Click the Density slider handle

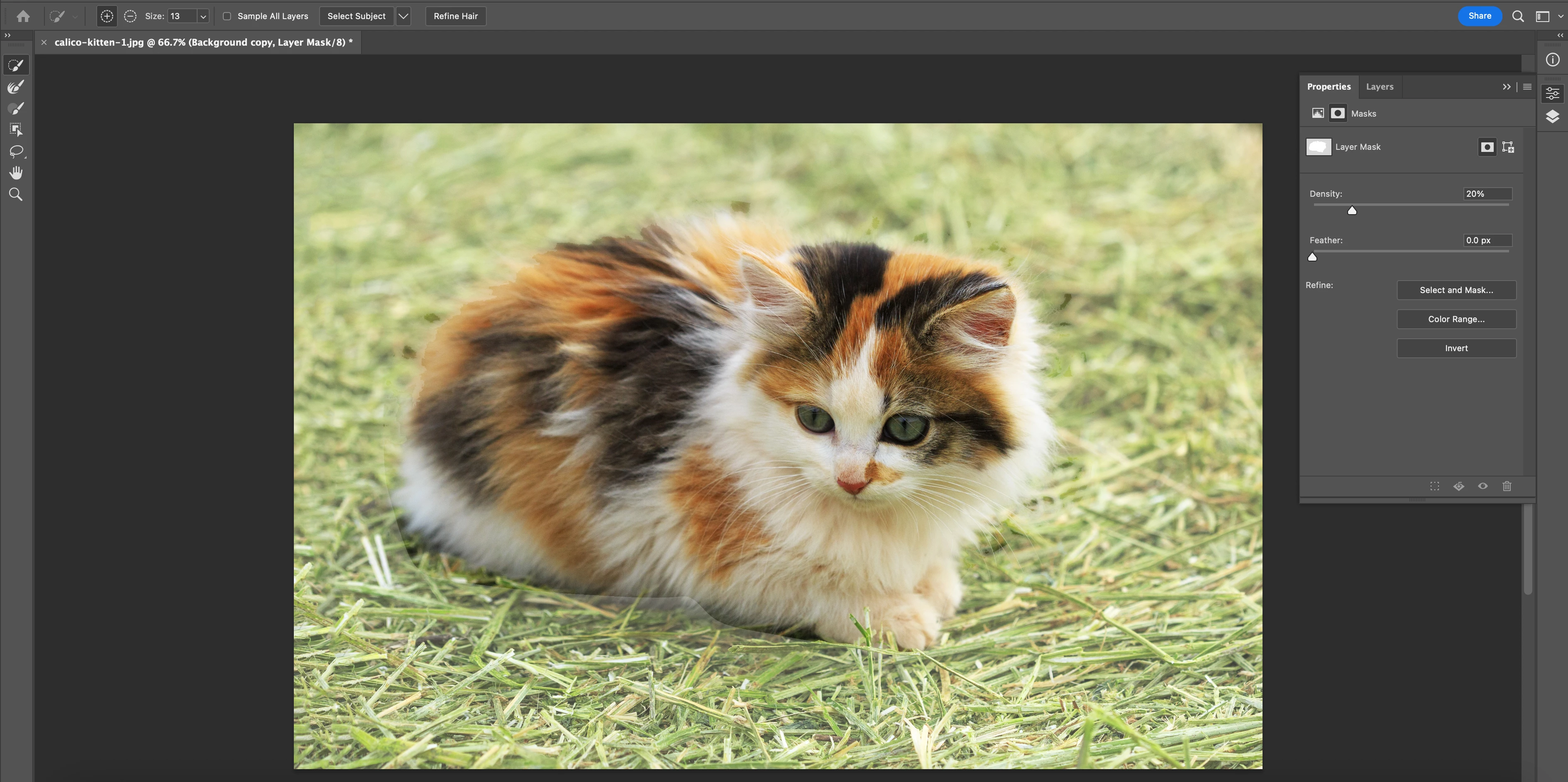click(1352, 210)
